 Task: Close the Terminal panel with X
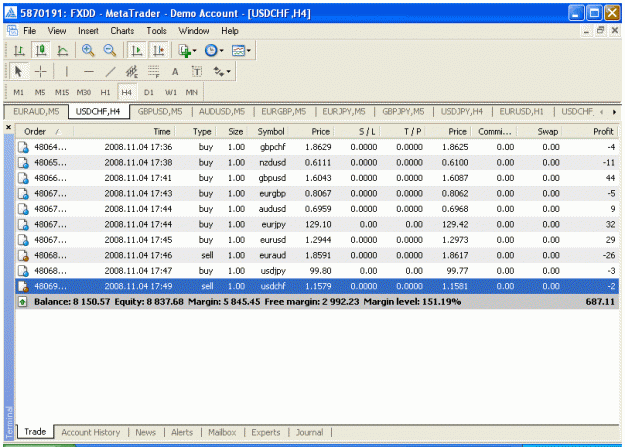[x=8, y=128]
